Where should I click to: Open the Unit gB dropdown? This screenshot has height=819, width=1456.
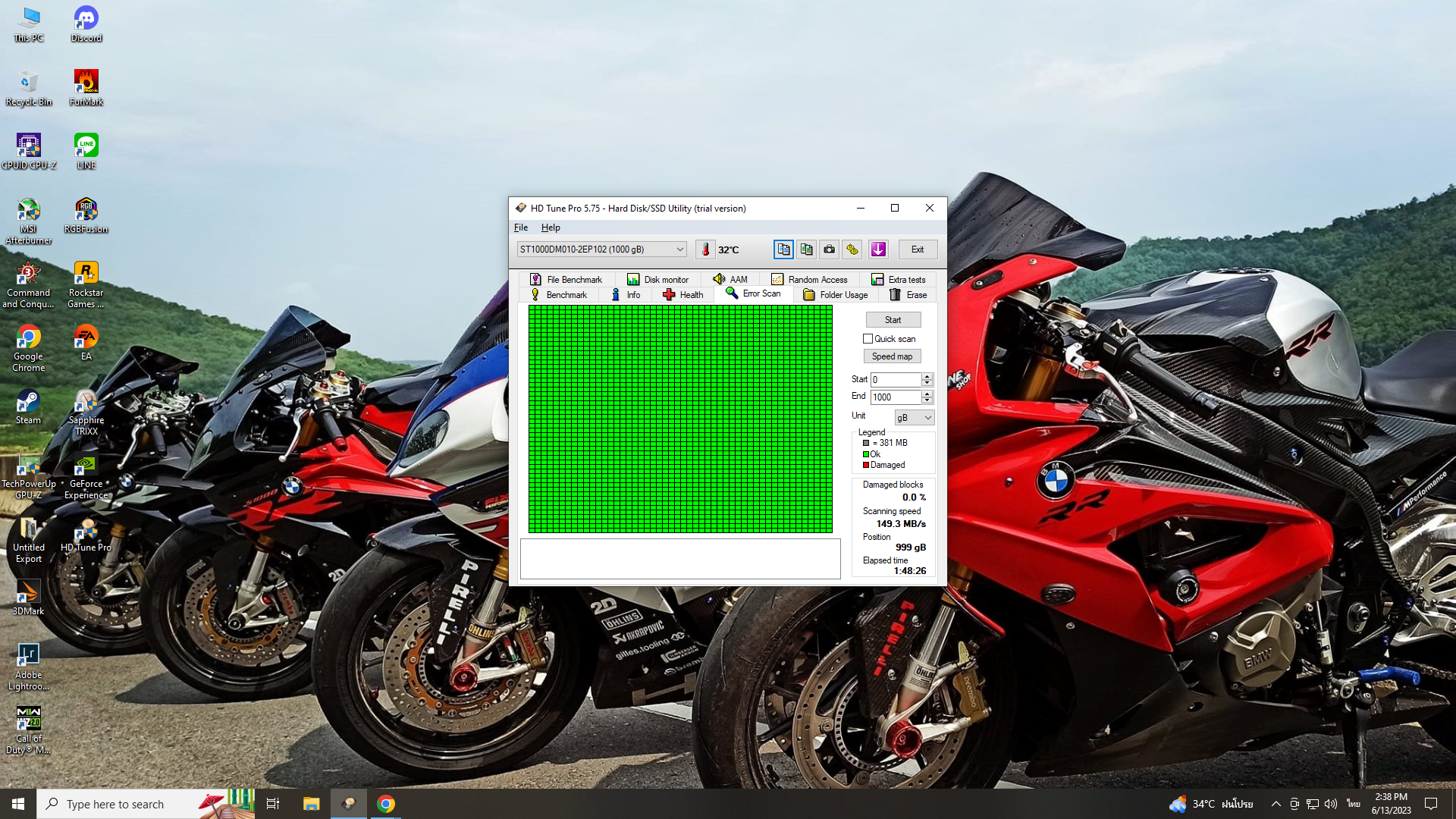click(915, 418)
